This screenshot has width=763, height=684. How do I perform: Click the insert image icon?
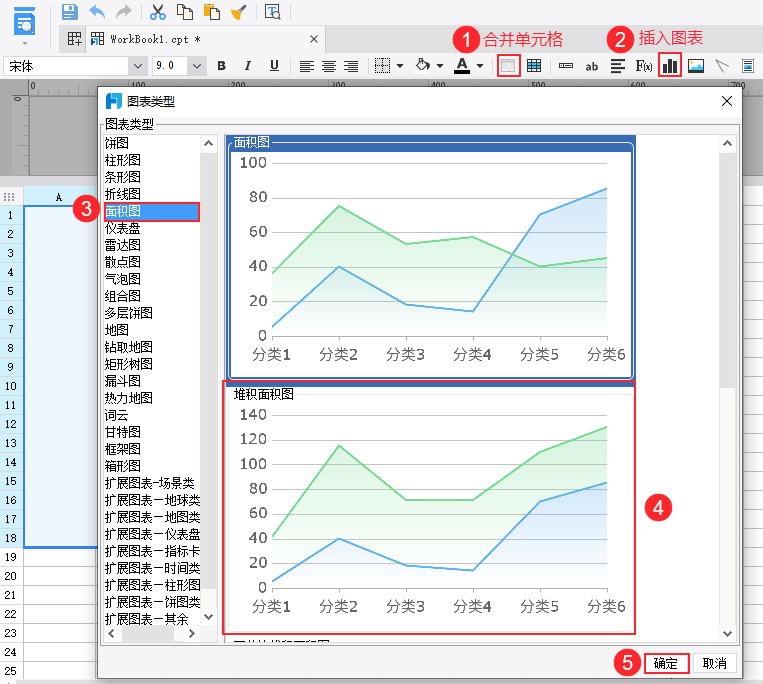tap(696, 66)
